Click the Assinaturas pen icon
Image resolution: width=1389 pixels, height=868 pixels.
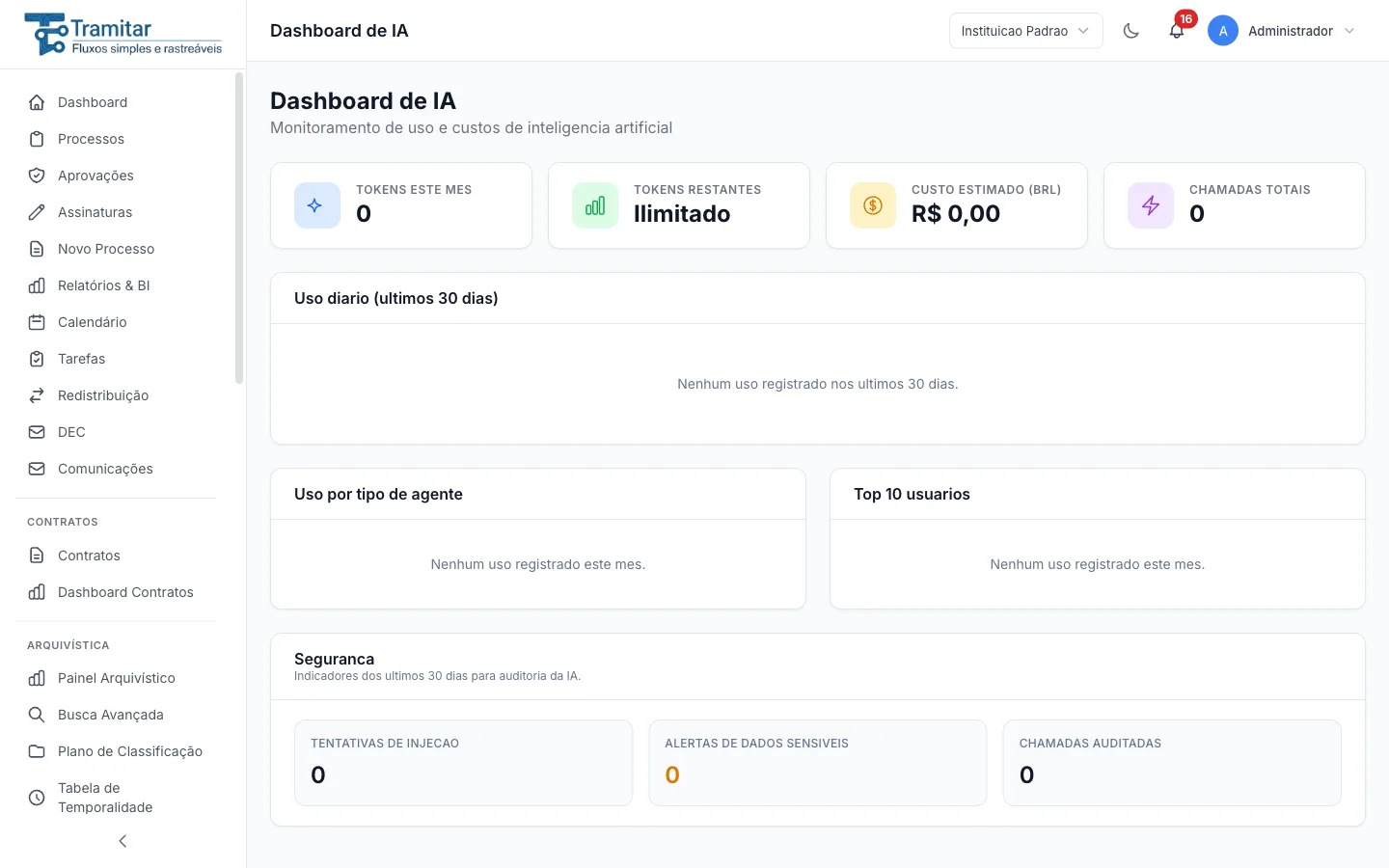coord(37,212)
